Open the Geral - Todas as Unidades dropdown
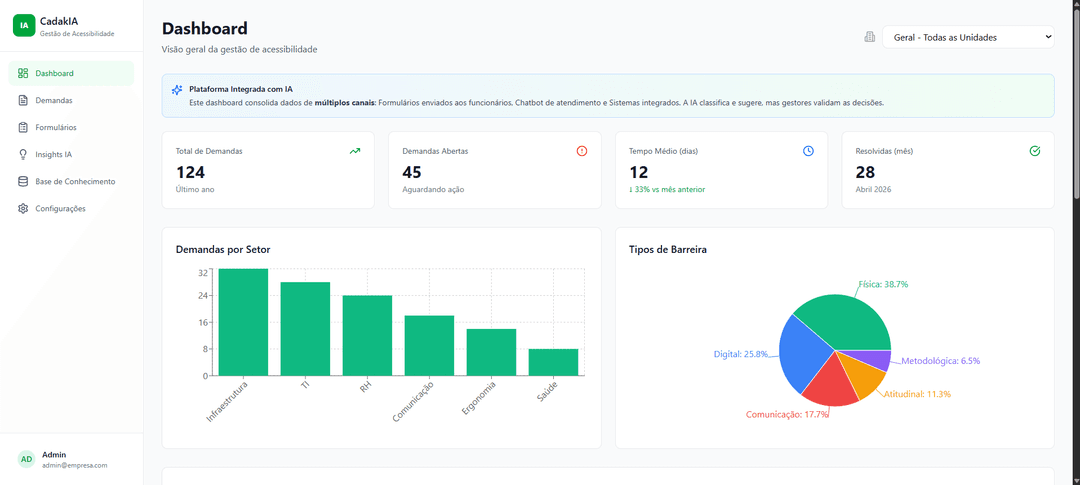This screenshot has height=485, width=1080. 968,37
